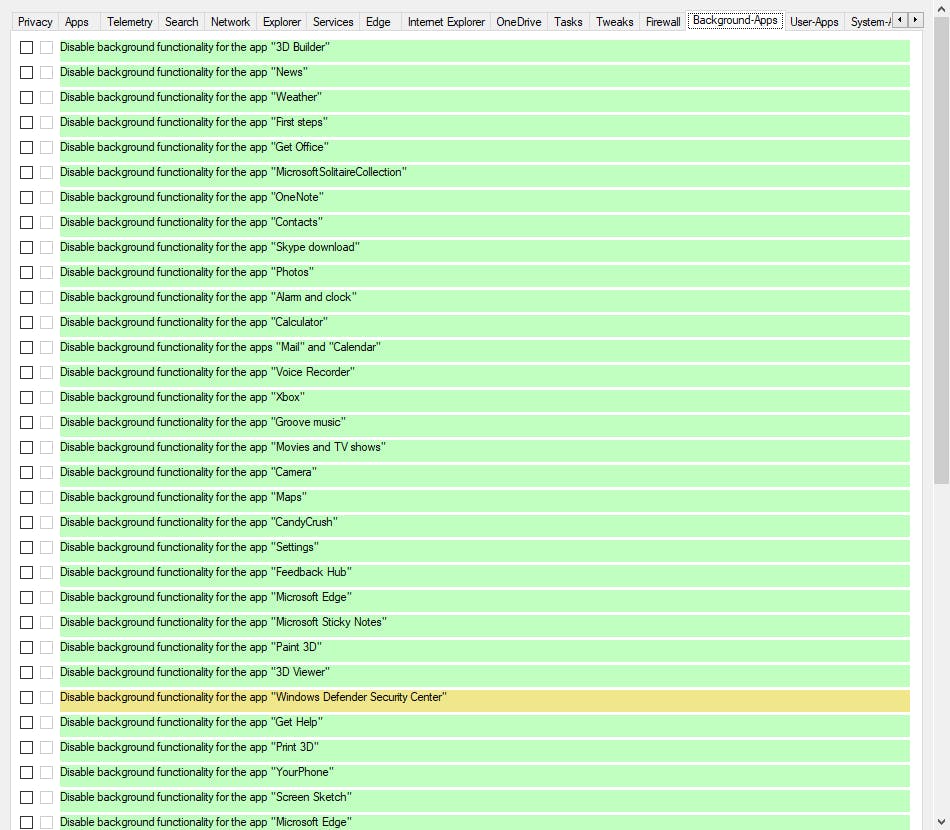The width and height of the screenshot is (950, 830).
Task: Switch to the Tasks tab
Action: pyautogui.click(x=568, y=22)
